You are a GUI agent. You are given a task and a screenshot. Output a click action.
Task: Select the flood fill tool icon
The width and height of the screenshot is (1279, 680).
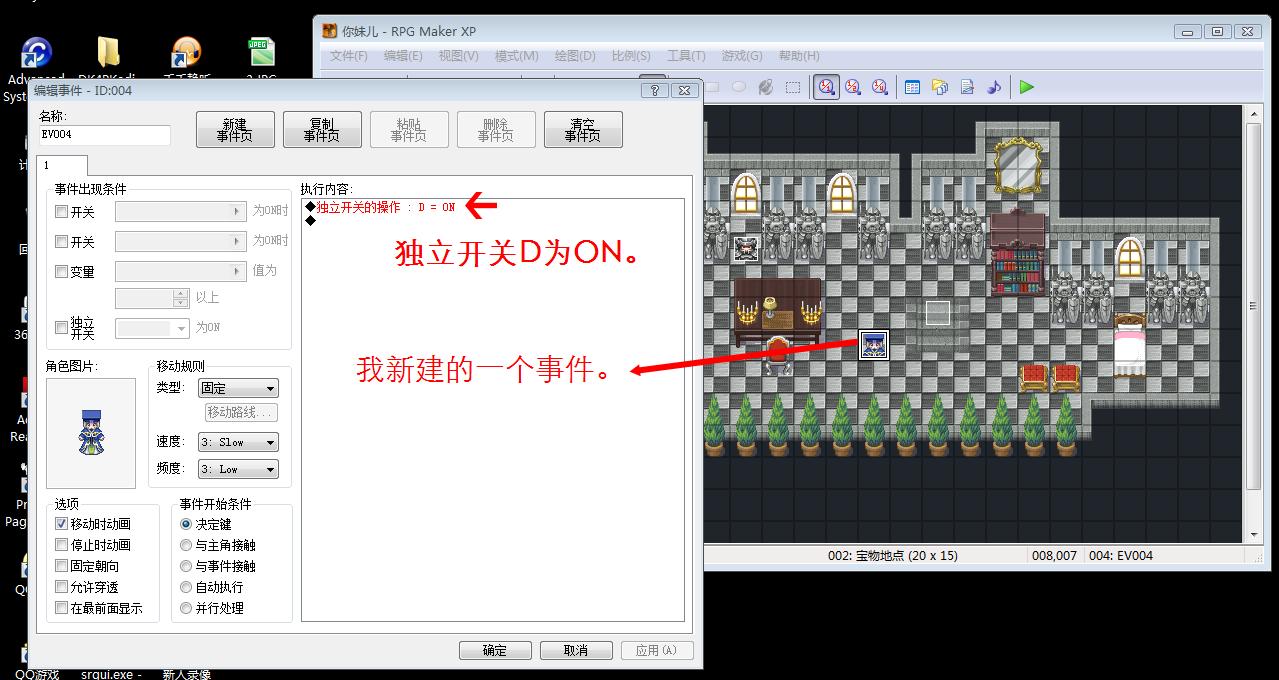(x=766, y=87)
